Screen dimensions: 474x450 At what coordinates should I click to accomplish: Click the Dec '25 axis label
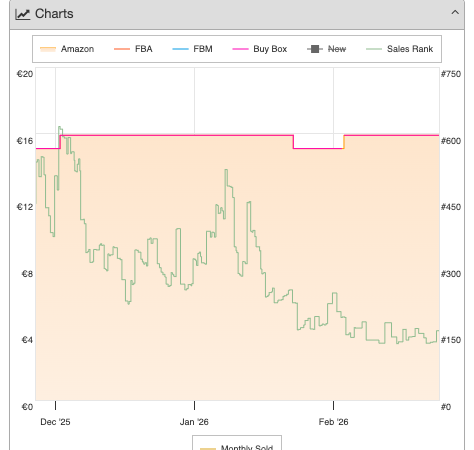pyautogui.click(x=55, y=422)
